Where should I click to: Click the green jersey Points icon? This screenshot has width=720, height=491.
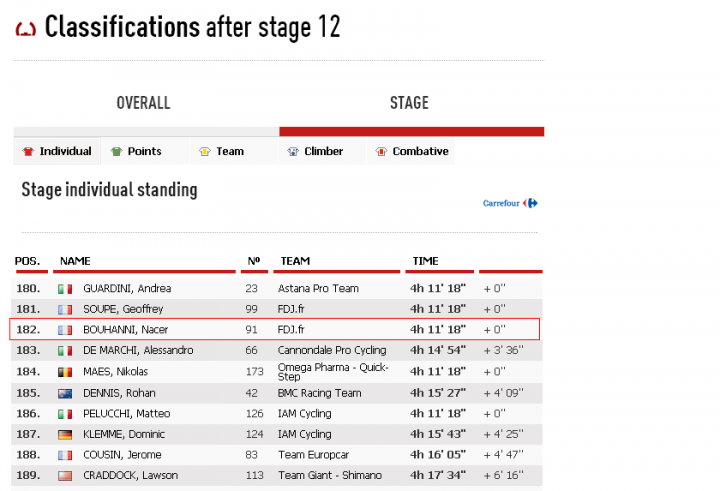(x=116, y=152)
